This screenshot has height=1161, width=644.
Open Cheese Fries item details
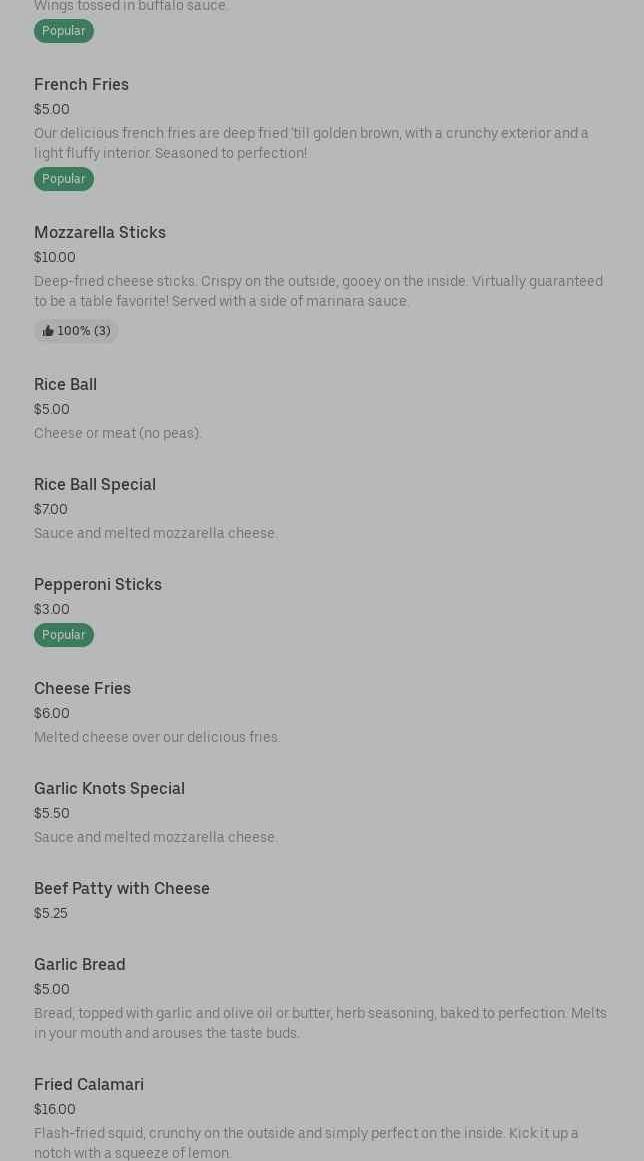coord(82,689)
